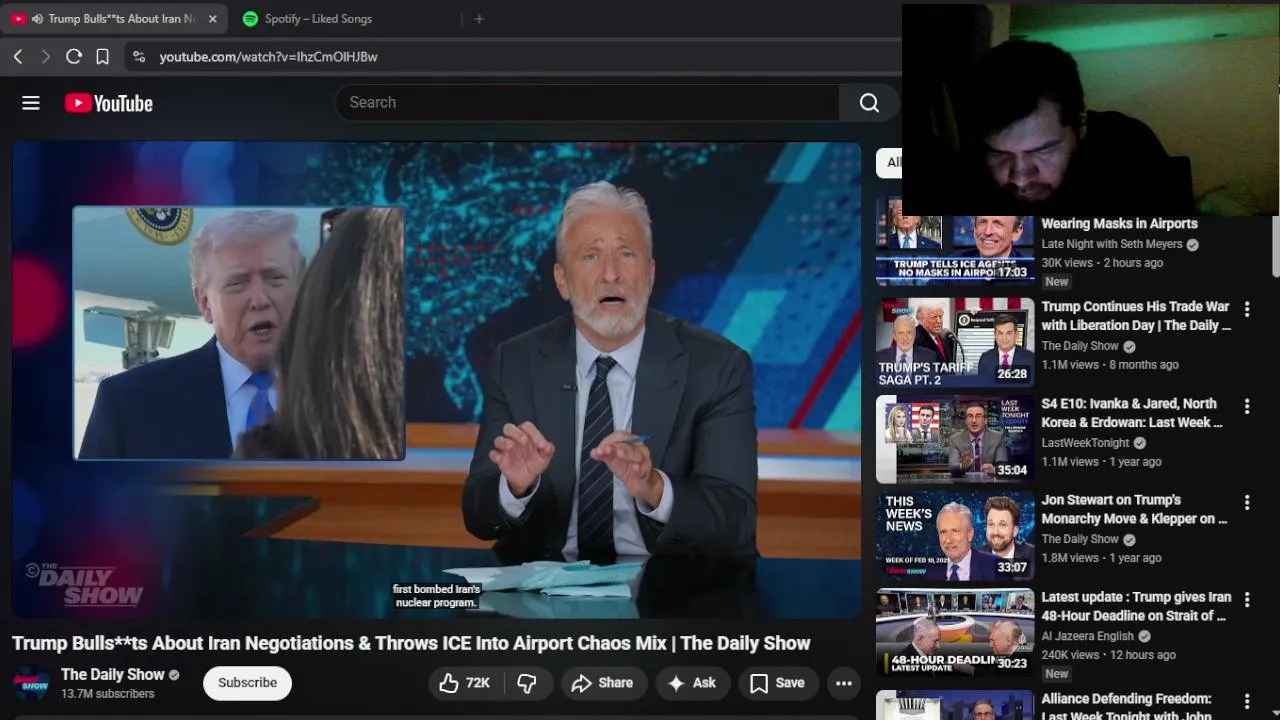Bookmark this page with the bookmark icon
The width and height of the screenshot is (1280, 720).
point(102,57)
